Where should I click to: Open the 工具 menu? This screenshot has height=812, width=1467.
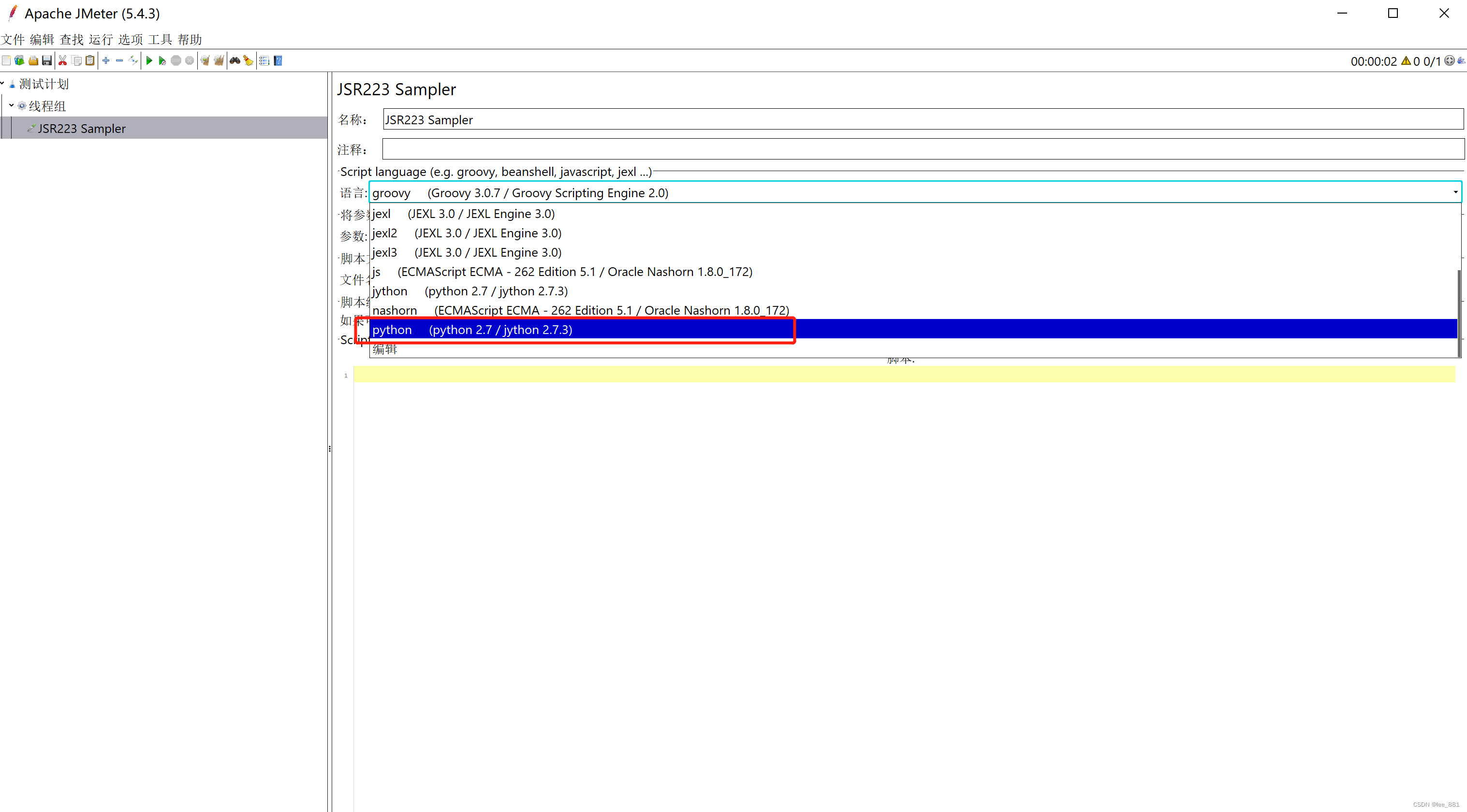tap(160, 39)
